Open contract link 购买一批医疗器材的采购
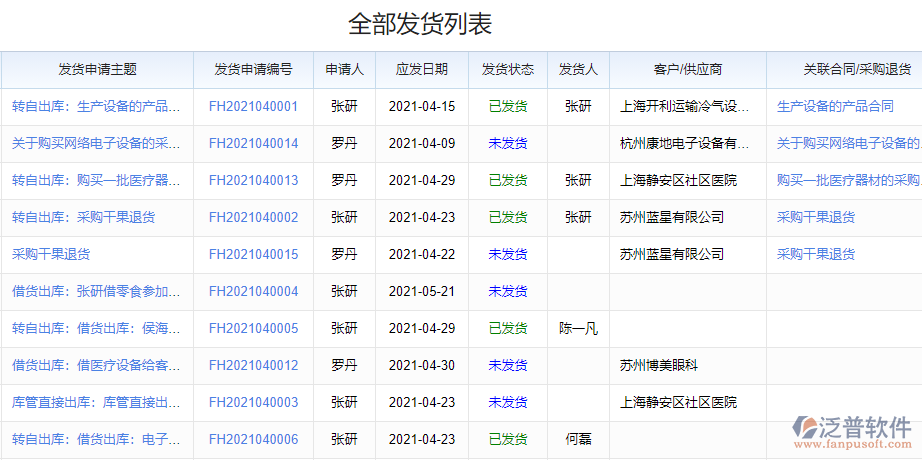Viewport: 922px width, 460px height. [849, 181]
